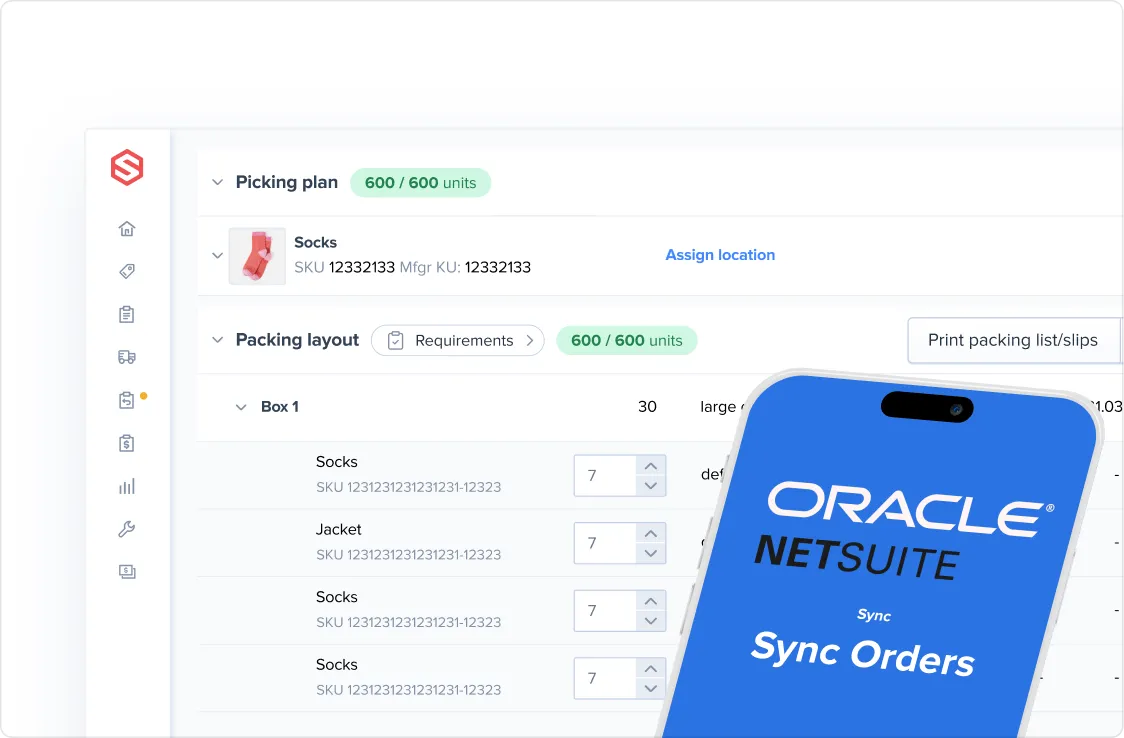Click Print packing list/slips
The height and width of the screenshot is (738, 1124).
(x=1013, y=340)
